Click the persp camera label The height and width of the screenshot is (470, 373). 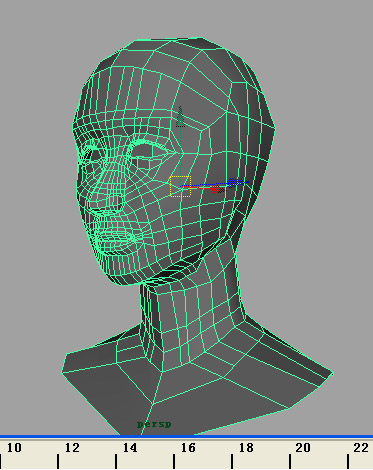(154, 424)
